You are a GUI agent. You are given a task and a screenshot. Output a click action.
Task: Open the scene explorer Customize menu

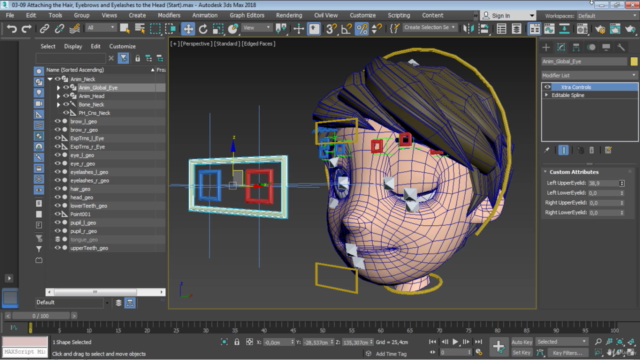pyautogui.click(x=122, y=47)
